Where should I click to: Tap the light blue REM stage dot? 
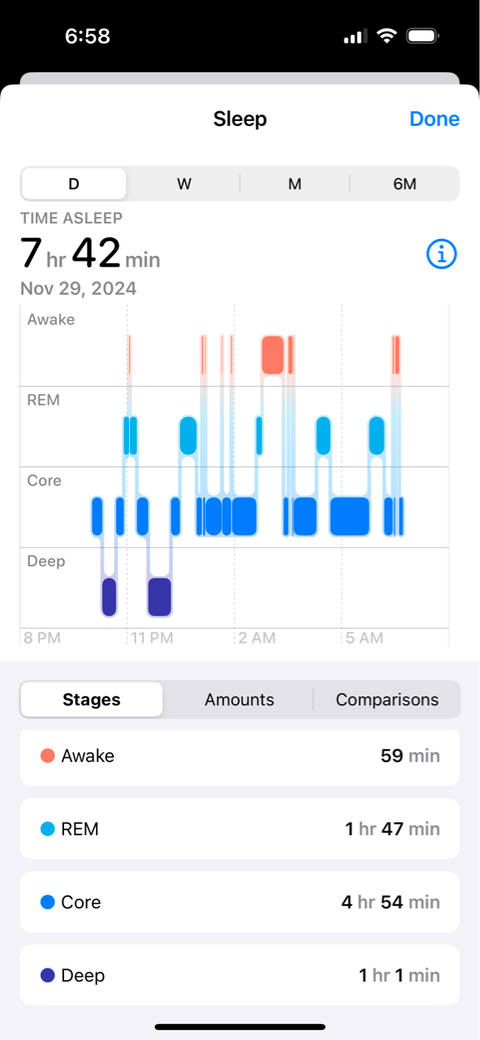pyautogui.click(x=47, y=829)
